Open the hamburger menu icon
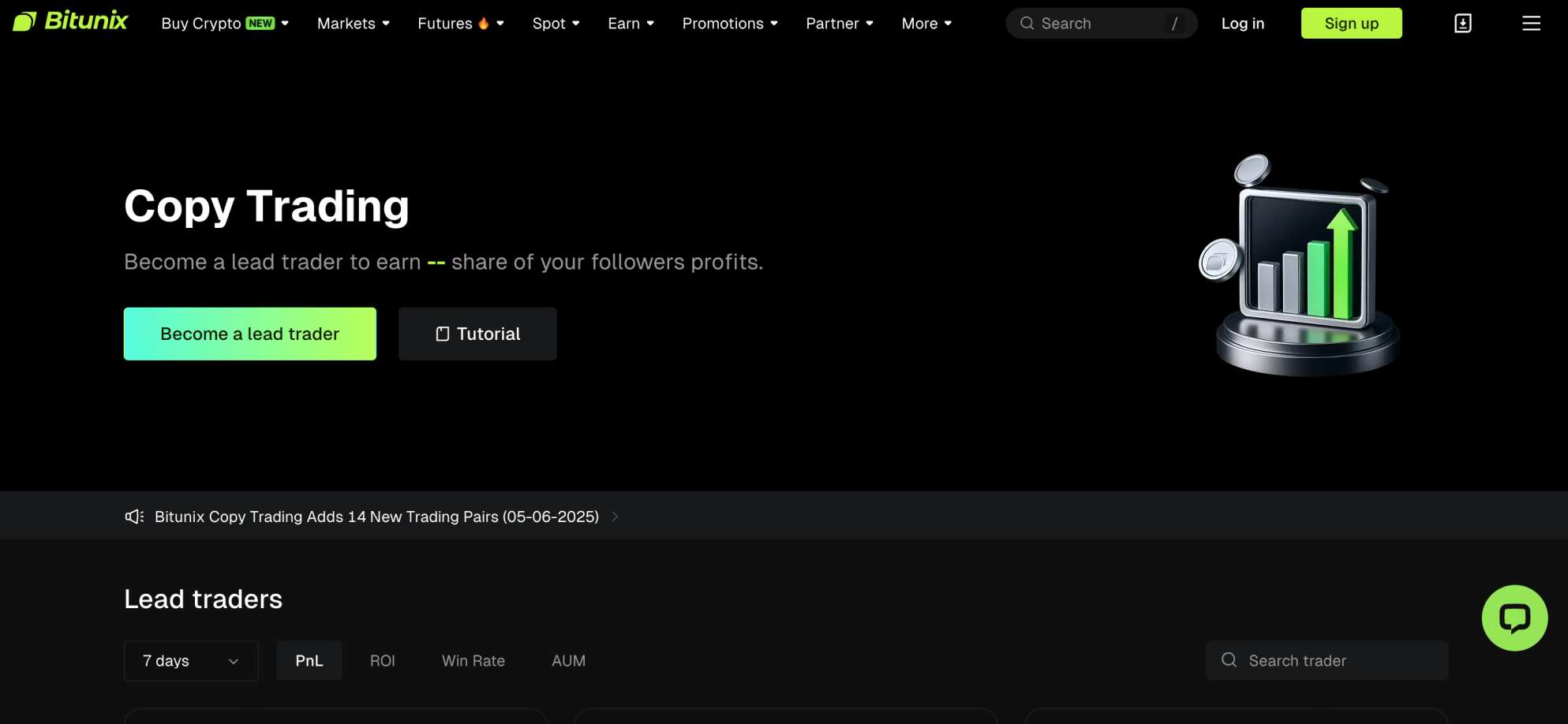The height and width of the screenshot is (724, 1568). pyautogui.click(x=1531, y=24)
